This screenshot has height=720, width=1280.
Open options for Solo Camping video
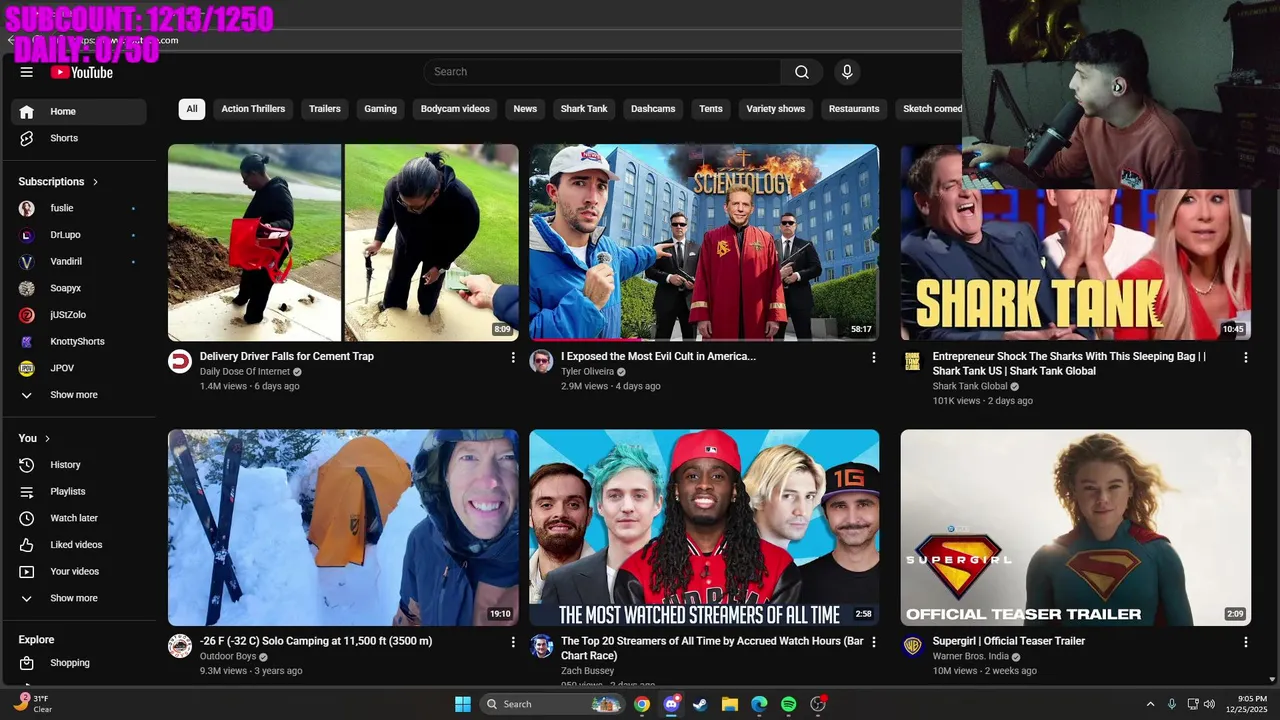[x=513, y=642]
